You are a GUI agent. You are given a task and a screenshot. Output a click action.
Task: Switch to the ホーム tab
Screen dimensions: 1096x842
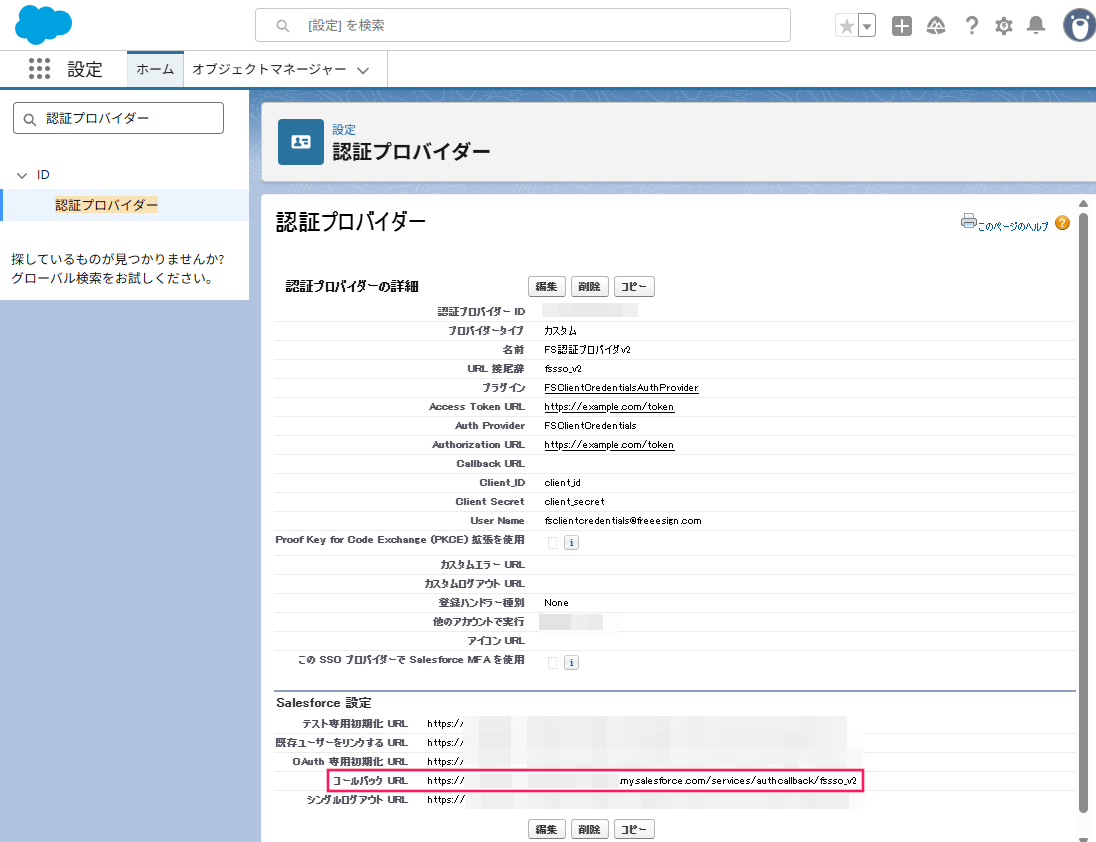(155, 69)
